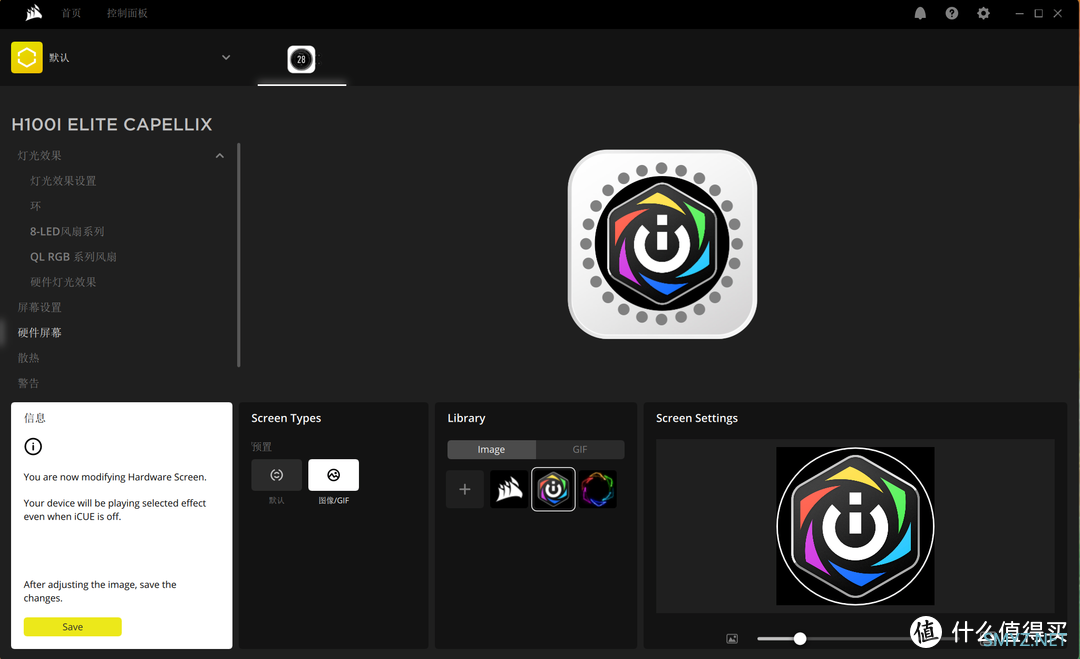Maximize the iCUE window
Viewport: 1080px width, 659px height.
click(1039, 13)
